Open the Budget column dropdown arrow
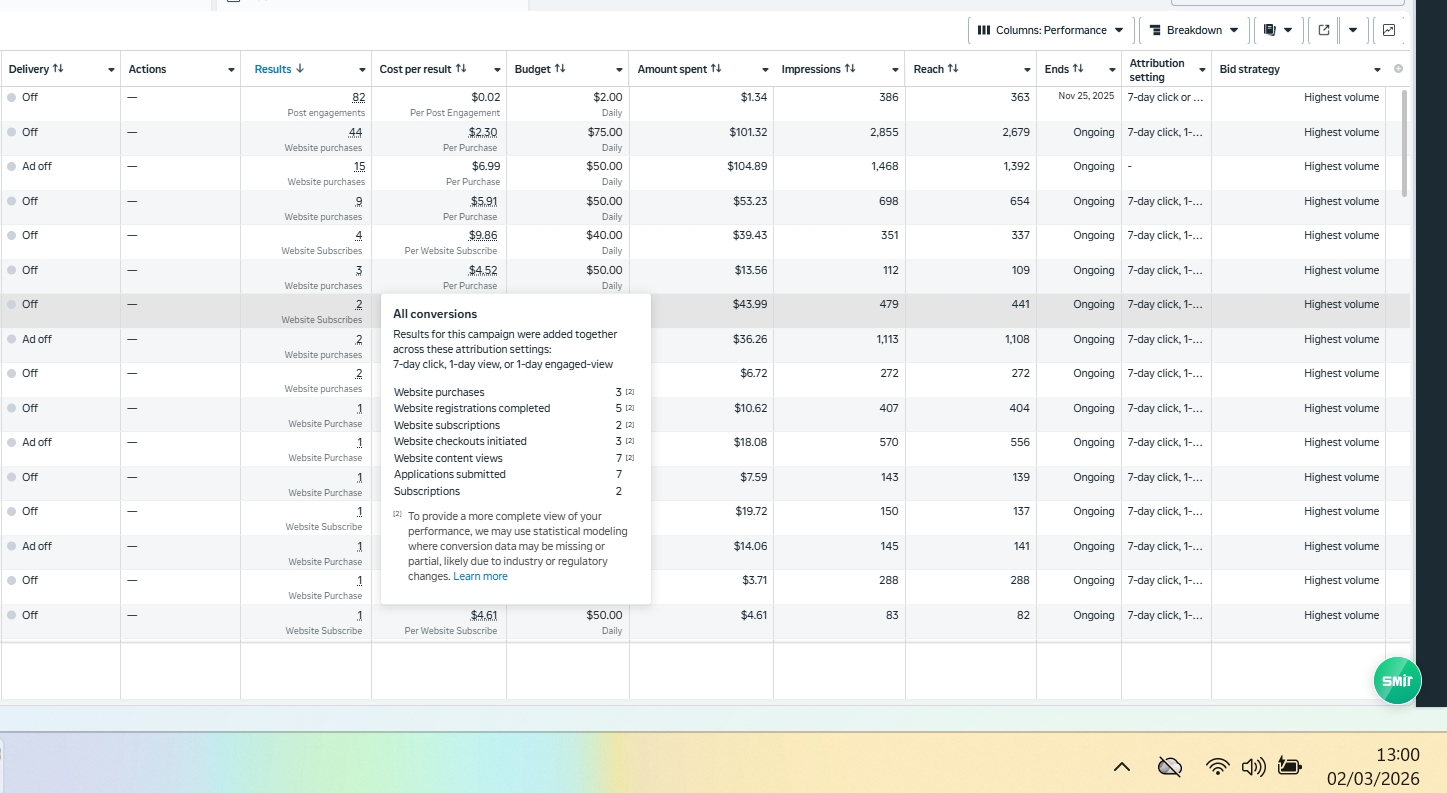 [620, 70]
